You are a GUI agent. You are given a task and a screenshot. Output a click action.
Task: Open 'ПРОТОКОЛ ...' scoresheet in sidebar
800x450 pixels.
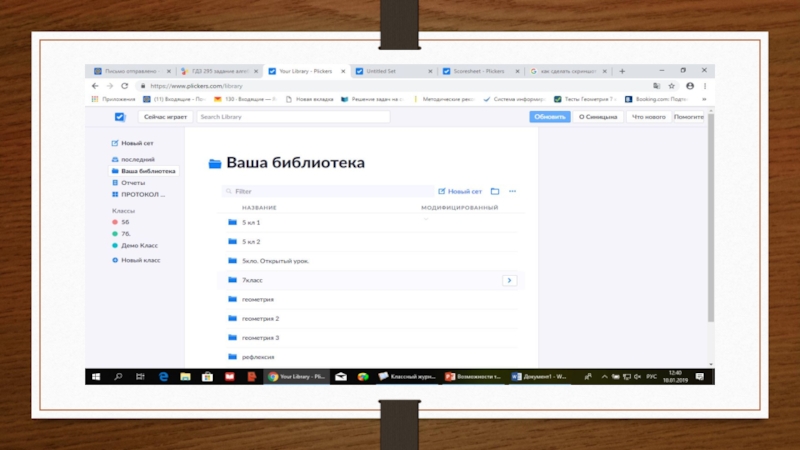coord(139,194)
